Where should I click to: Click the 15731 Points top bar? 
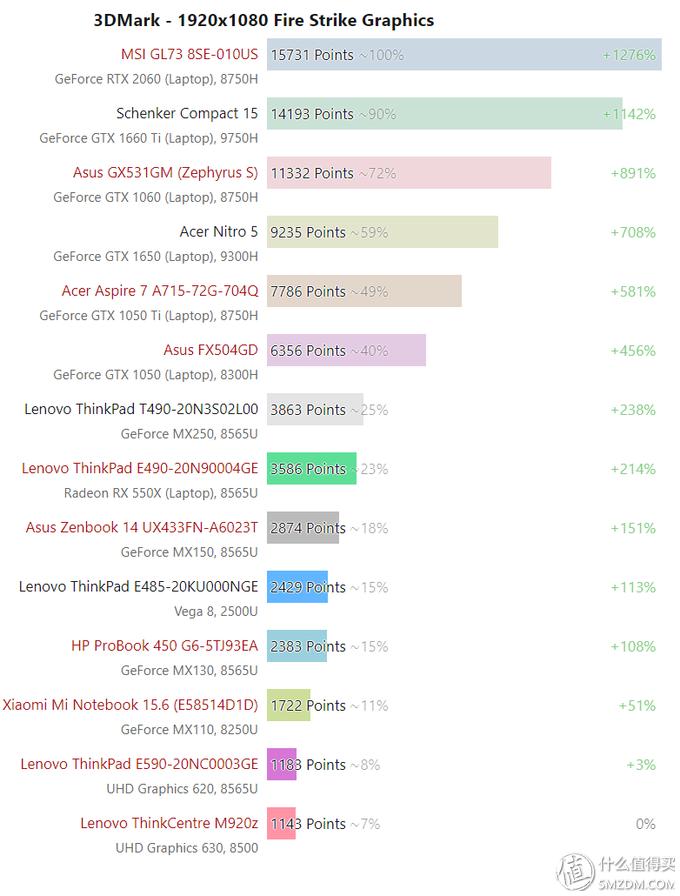click(x=464, y=55)
